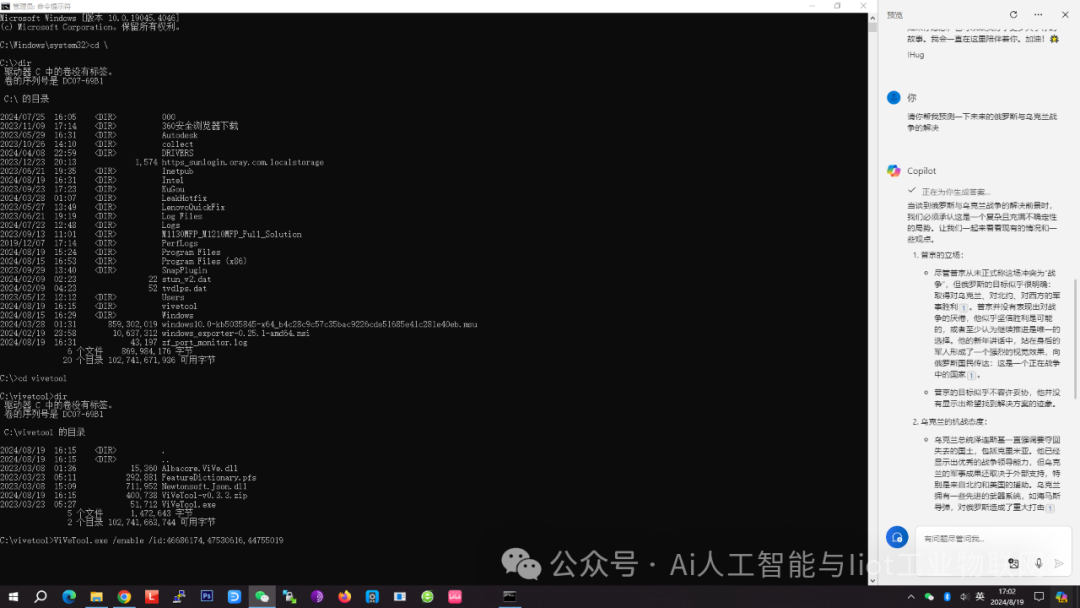Start a new topic with the blue chat button
The image size is (1080, 608).
[897, 537]
